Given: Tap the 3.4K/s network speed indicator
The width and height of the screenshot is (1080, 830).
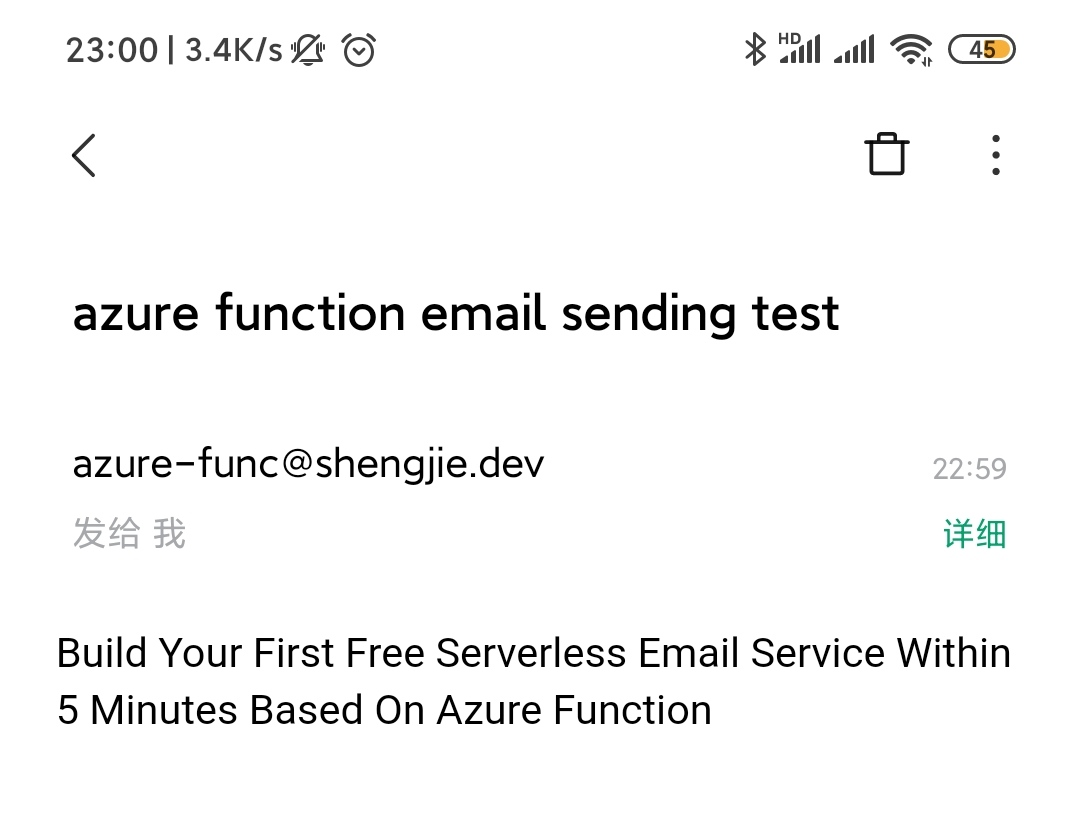Looking at the screenshot, I should (234, 50).
